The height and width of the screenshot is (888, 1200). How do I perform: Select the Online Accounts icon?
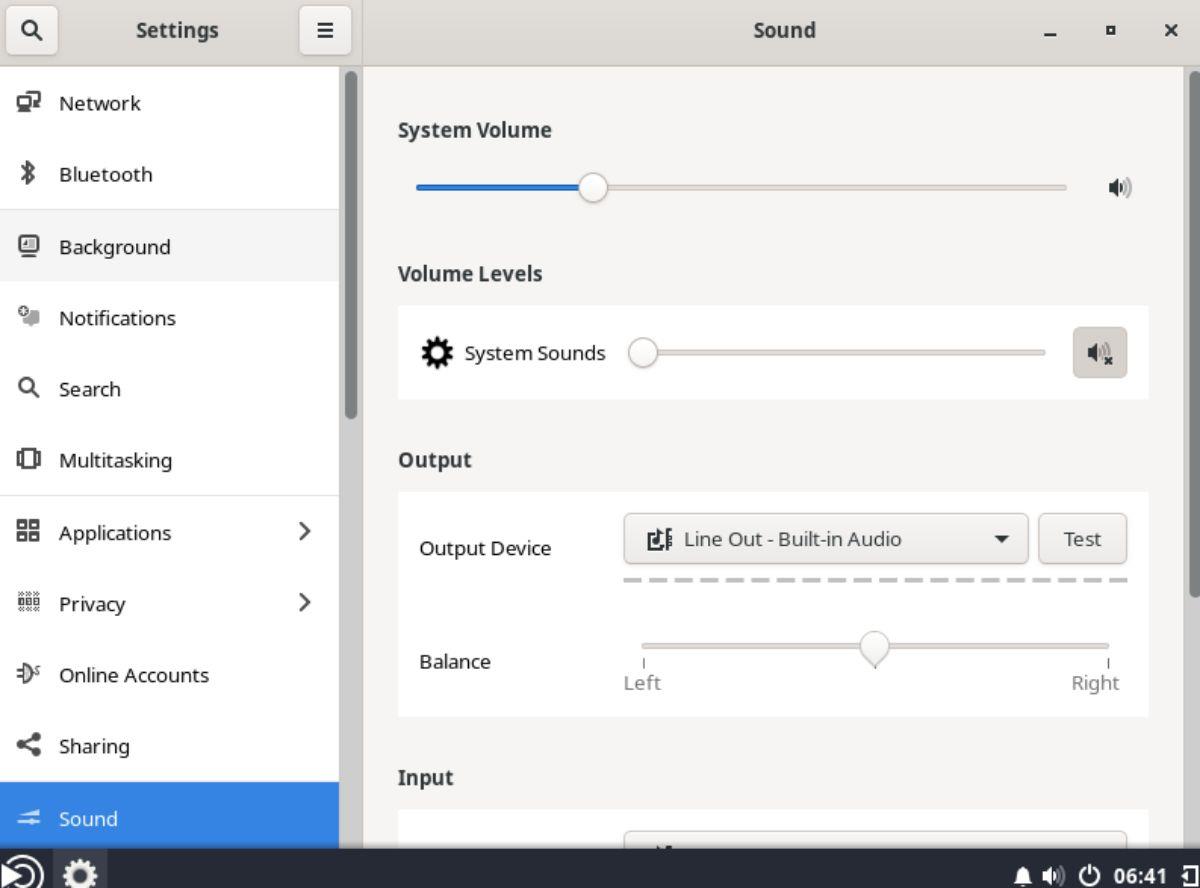(27, 675)
